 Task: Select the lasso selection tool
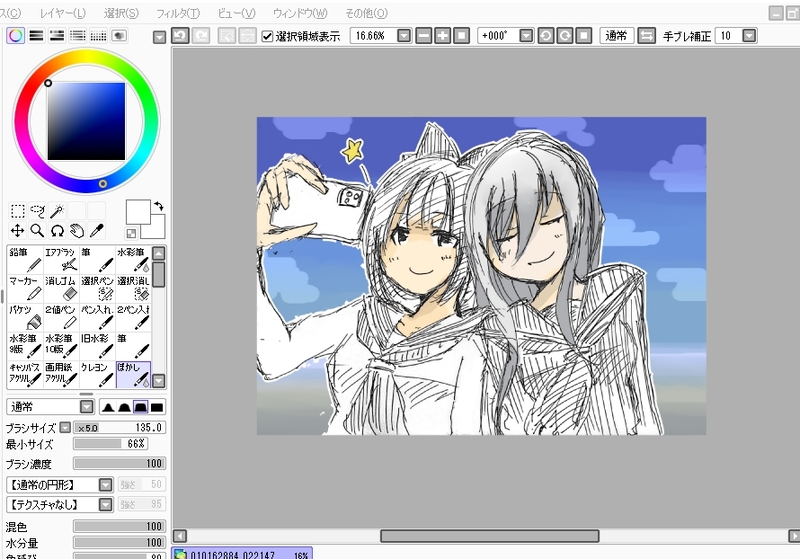coord(37,211)
